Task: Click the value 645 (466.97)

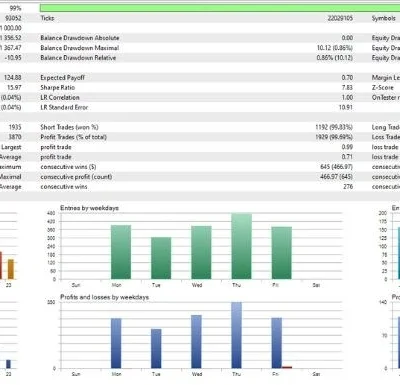Action: pos(336,167)
